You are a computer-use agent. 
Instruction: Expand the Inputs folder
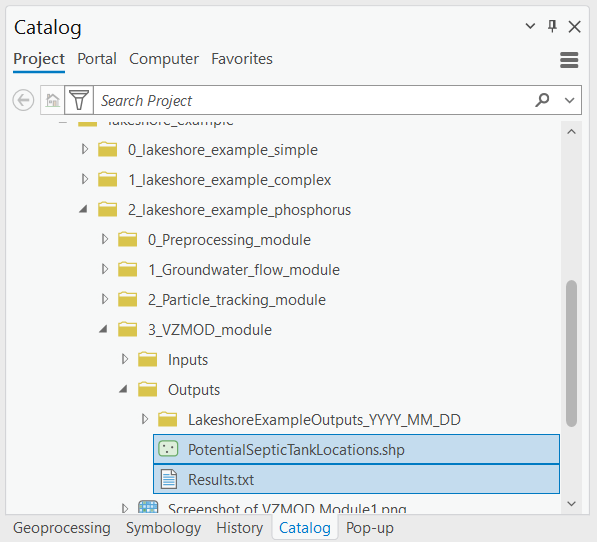(x=125, y=359)
